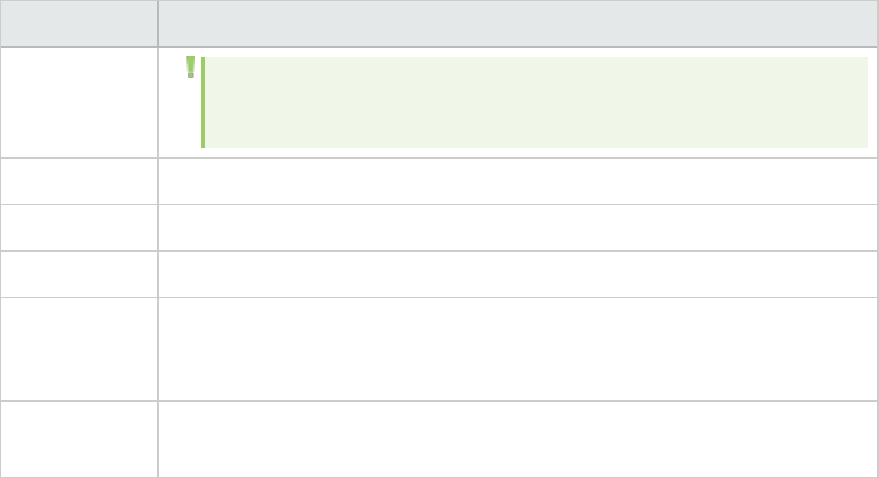
Task: Select the fourth row's first-column cell
Action: coord(79,275)
